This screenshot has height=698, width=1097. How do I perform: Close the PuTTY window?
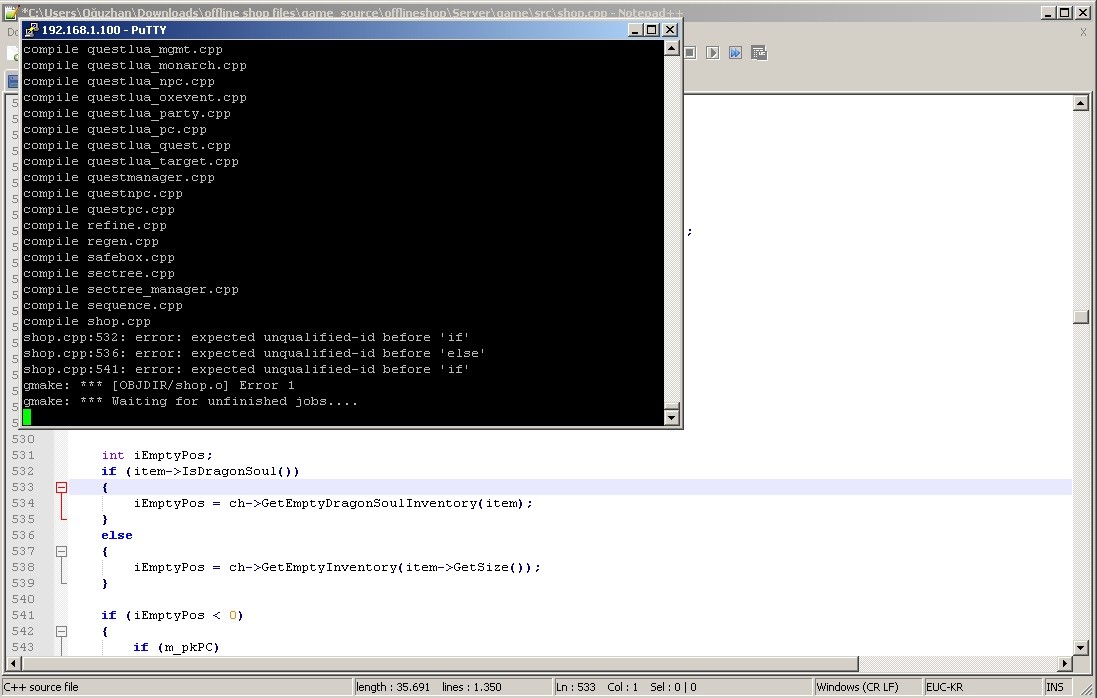coord(670,29)
